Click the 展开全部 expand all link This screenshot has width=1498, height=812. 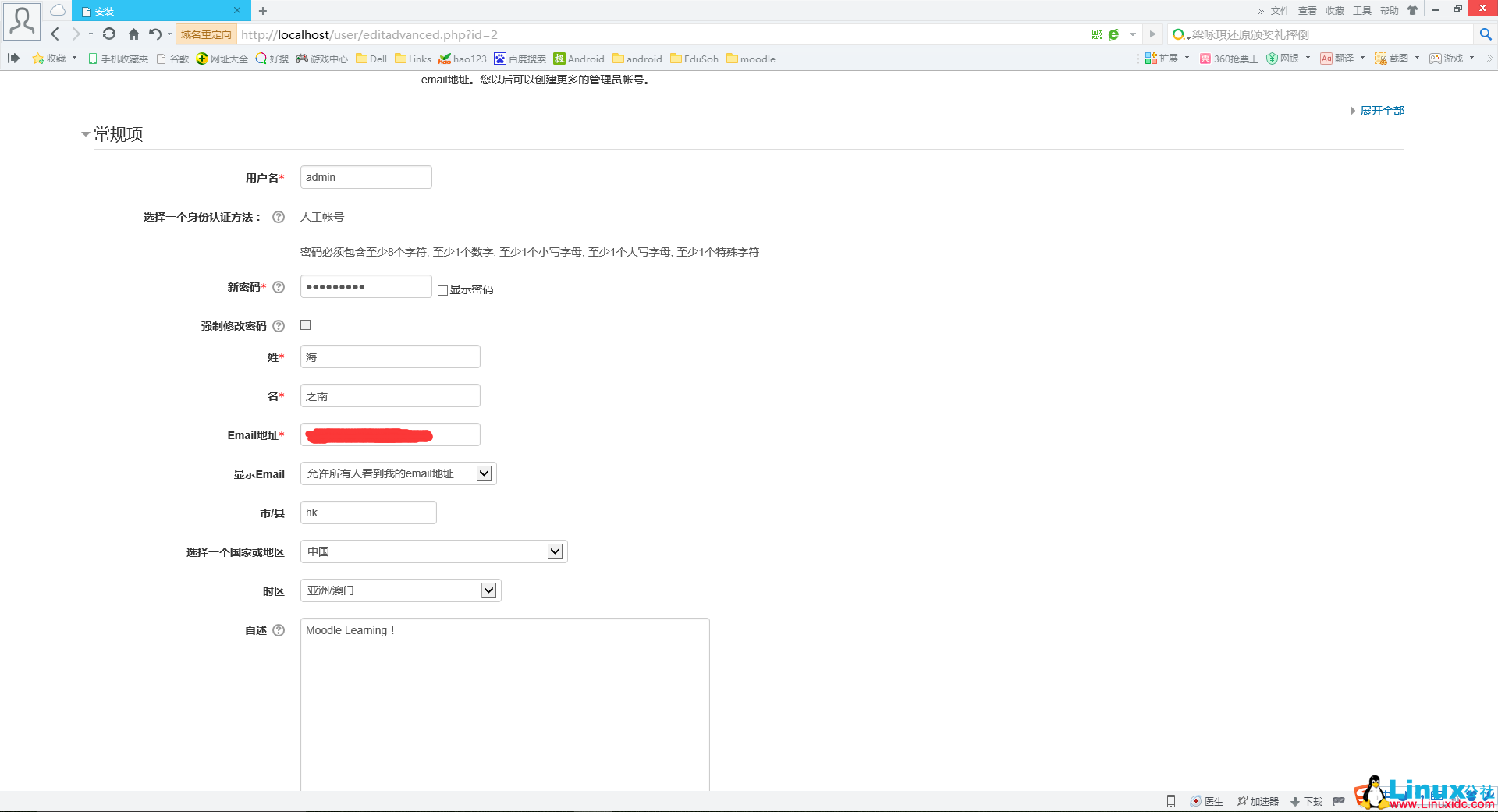pyautogui.click(x=1381, y=110)
